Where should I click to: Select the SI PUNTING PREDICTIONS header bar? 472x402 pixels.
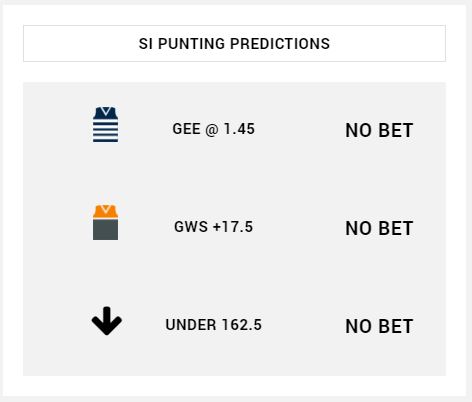pyautogui.click(x=234, y=43)
